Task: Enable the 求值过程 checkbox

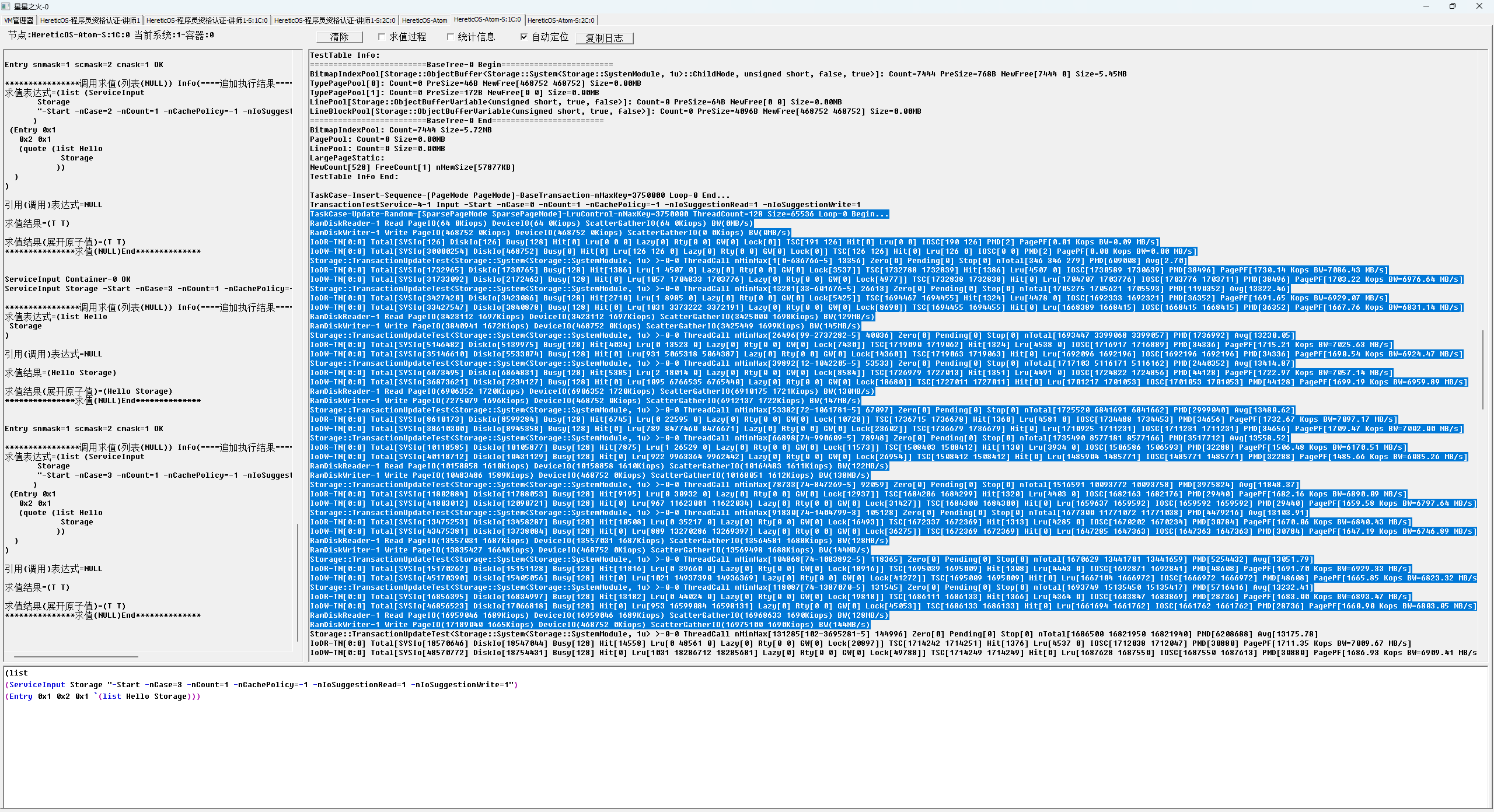Action: click(x=382, y=37)
